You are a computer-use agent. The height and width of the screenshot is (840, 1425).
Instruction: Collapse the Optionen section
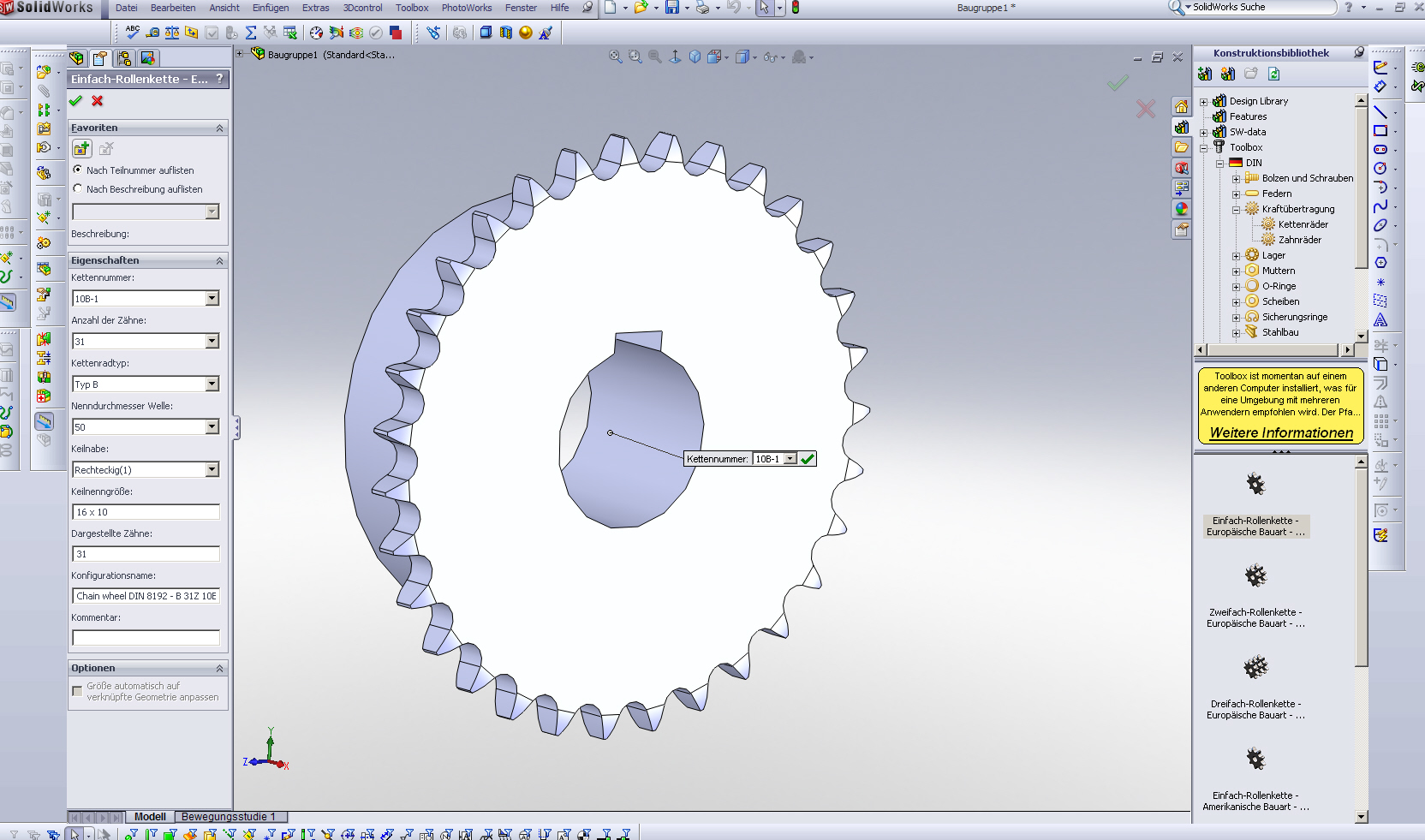(x=219, y=668)
